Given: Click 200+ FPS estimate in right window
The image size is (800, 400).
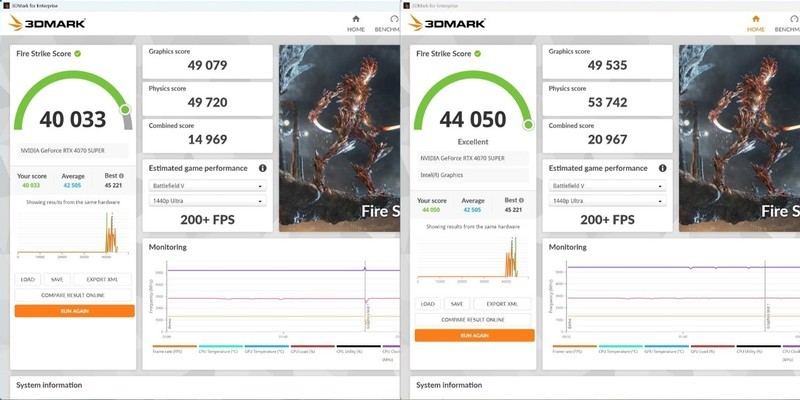Looking at the screenshot, I should 607,220.
